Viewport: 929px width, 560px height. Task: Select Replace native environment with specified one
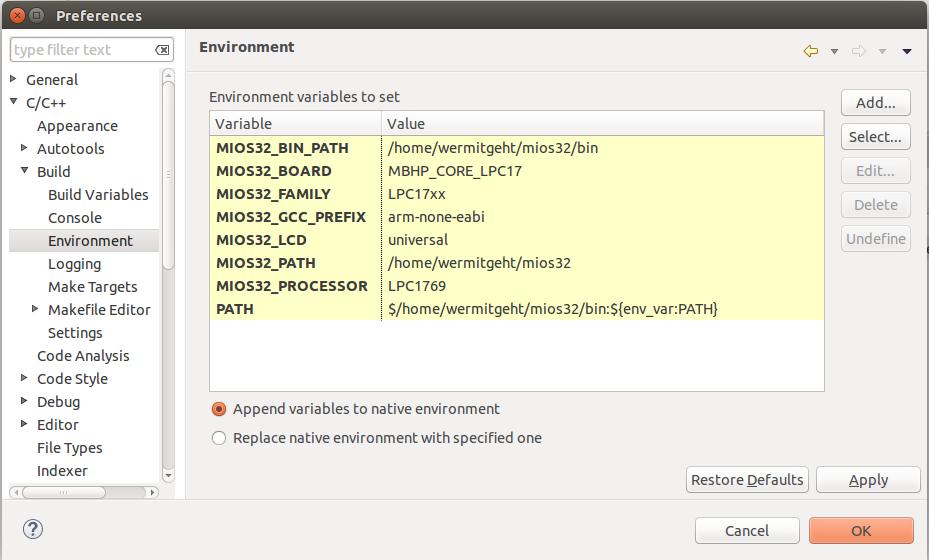pyautogui.click(x=219, y=438)
